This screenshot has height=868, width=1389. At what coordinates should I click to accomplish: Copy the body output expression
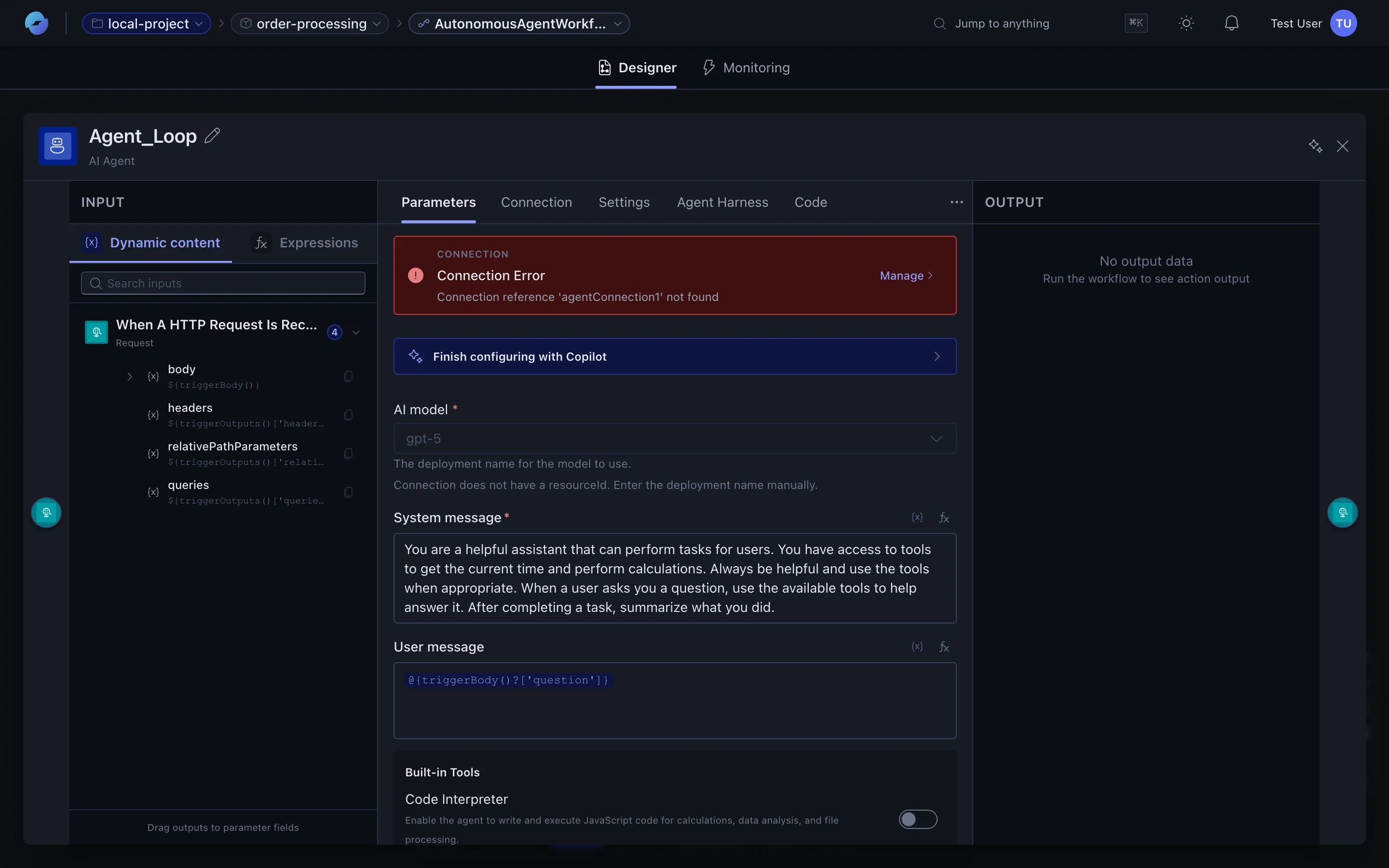pos(348,377)
